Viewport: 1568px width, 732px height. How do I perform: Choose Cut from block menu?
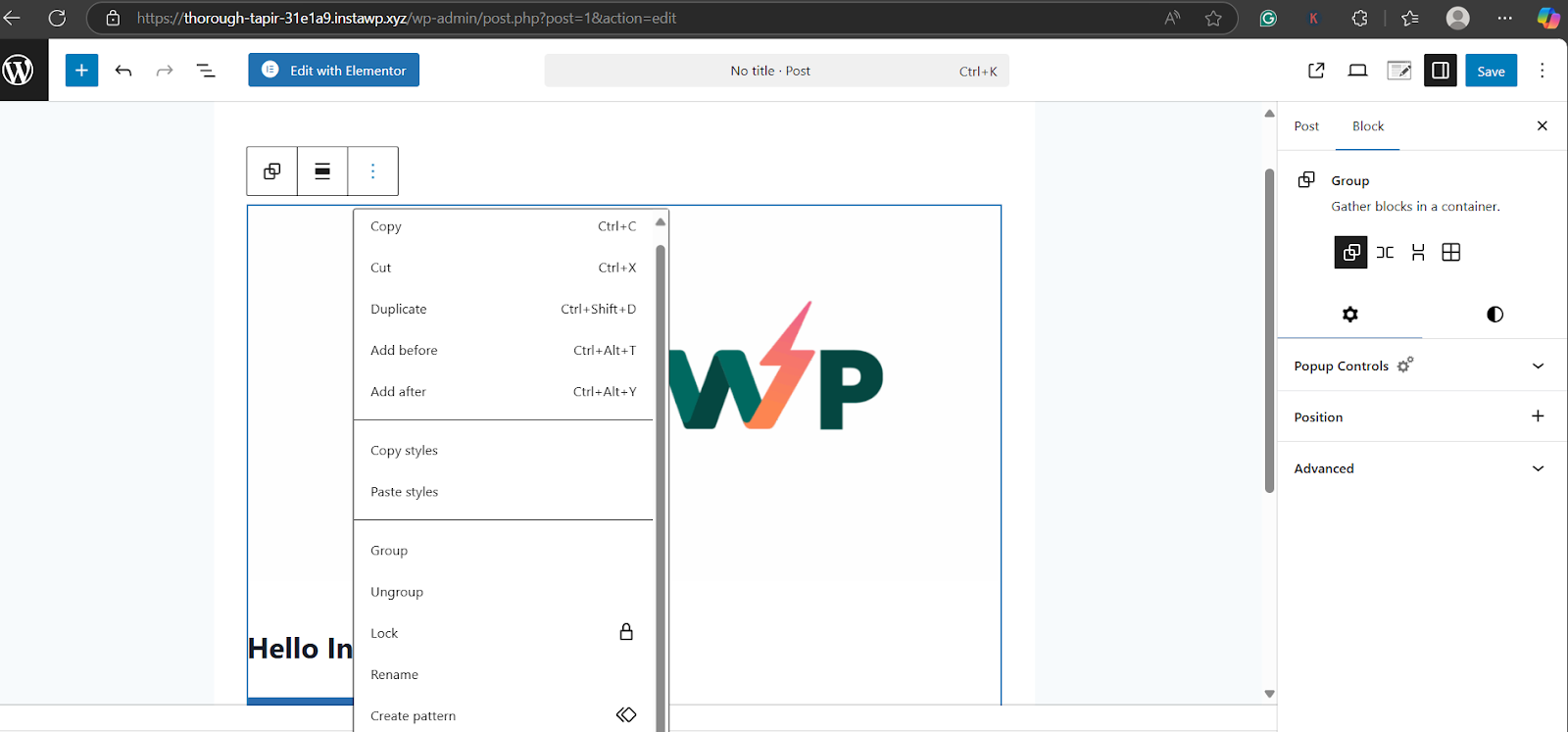(x=504, y=268)
